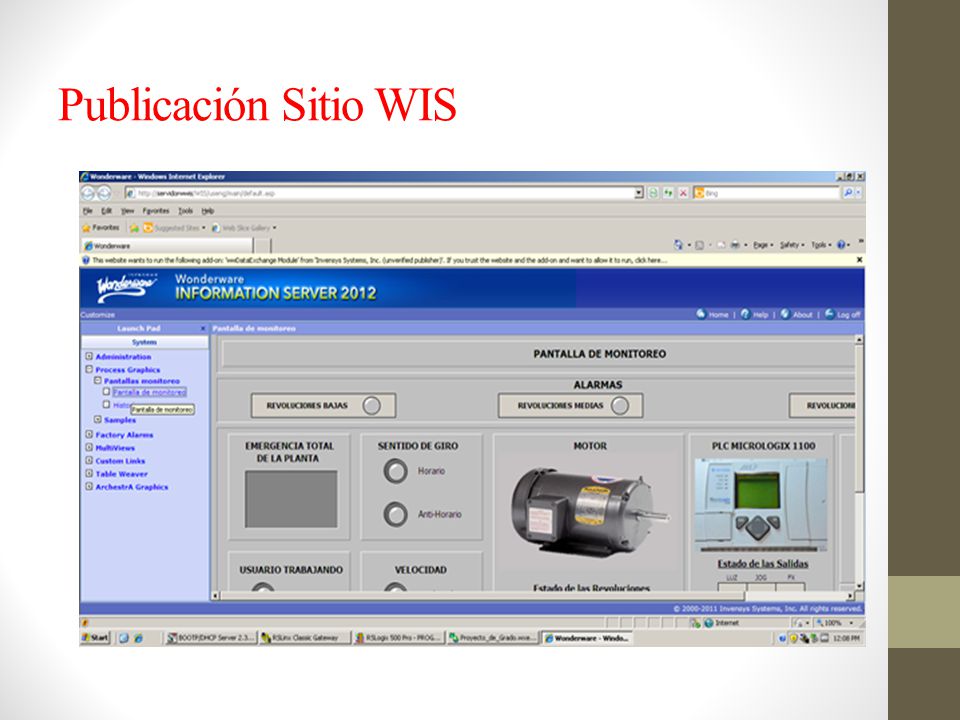Viewport: 960px width, 720px height.
Task: Switch to BOOTP/DHCP Server taskbar window
Action: [x=211, y=638]
